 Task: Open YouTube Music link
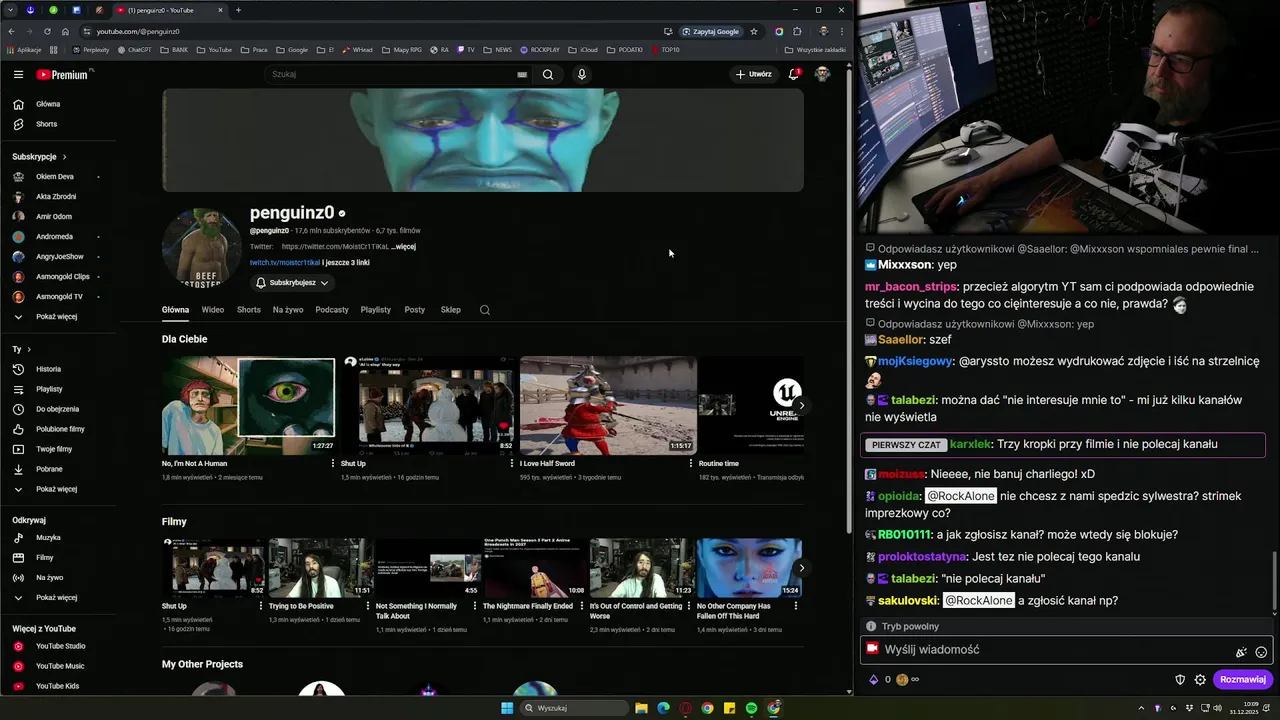[x=60, y=666]
